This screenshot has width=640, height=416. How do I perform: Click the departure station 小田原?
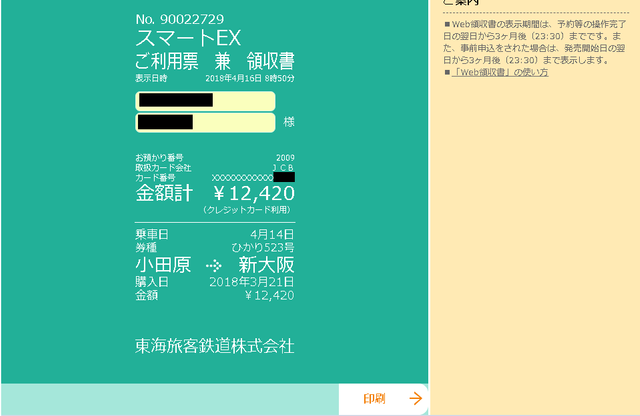(163, 265)
